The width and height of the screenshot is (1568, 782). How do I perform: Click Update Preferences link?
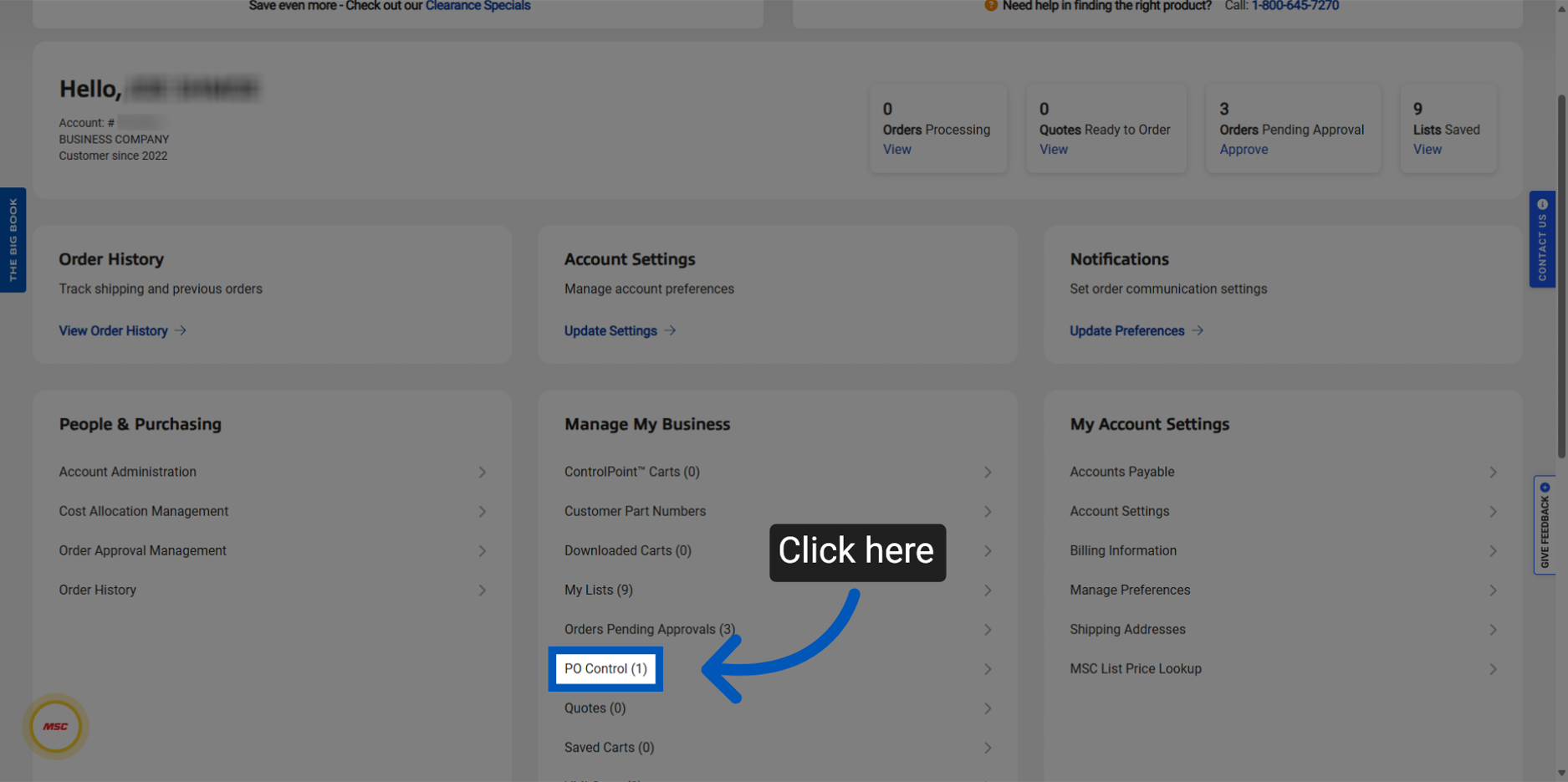pyautogui.click(x=1126, y=331)
